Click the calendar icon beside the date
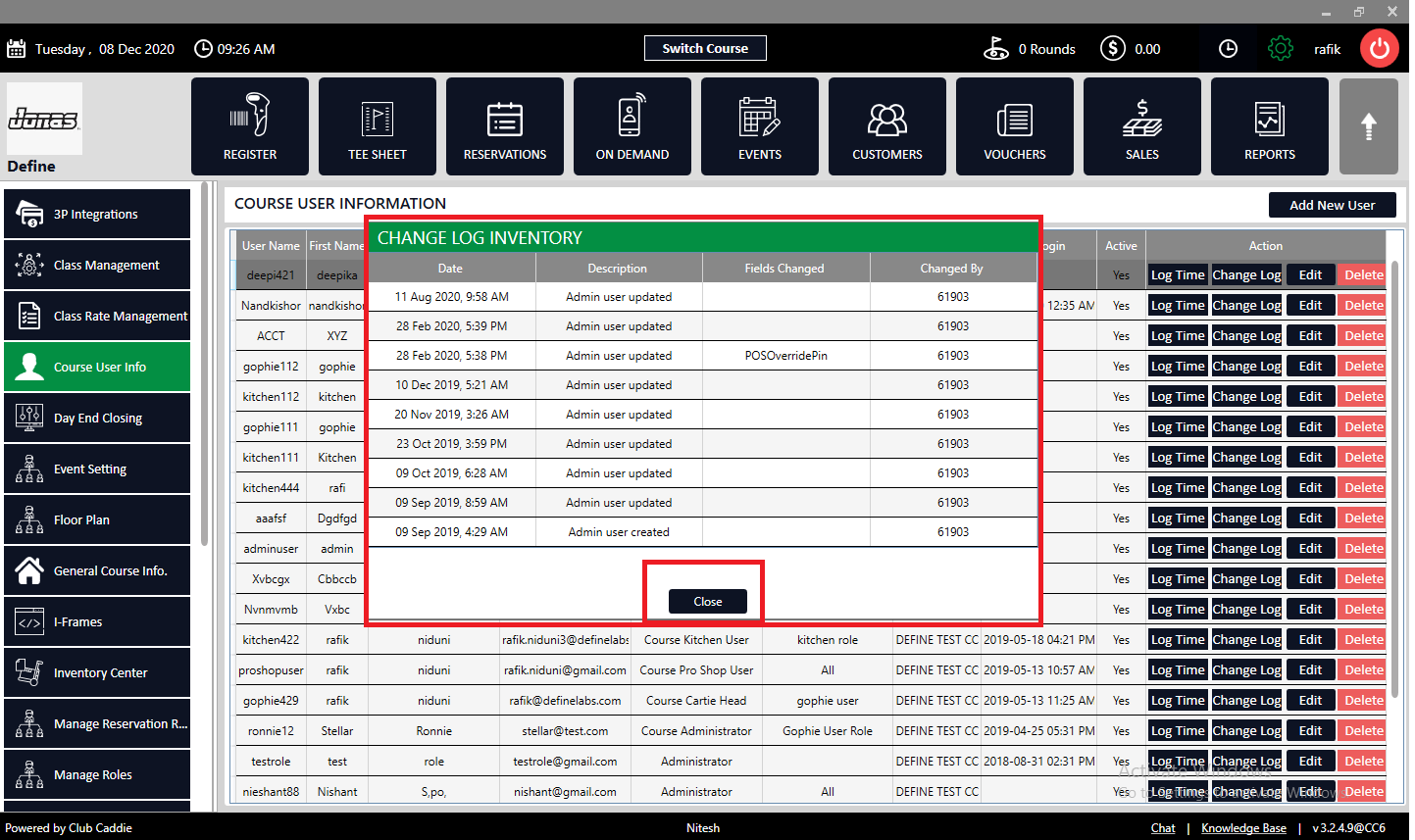The image size is (1415, 840). [x=17, y=49]
